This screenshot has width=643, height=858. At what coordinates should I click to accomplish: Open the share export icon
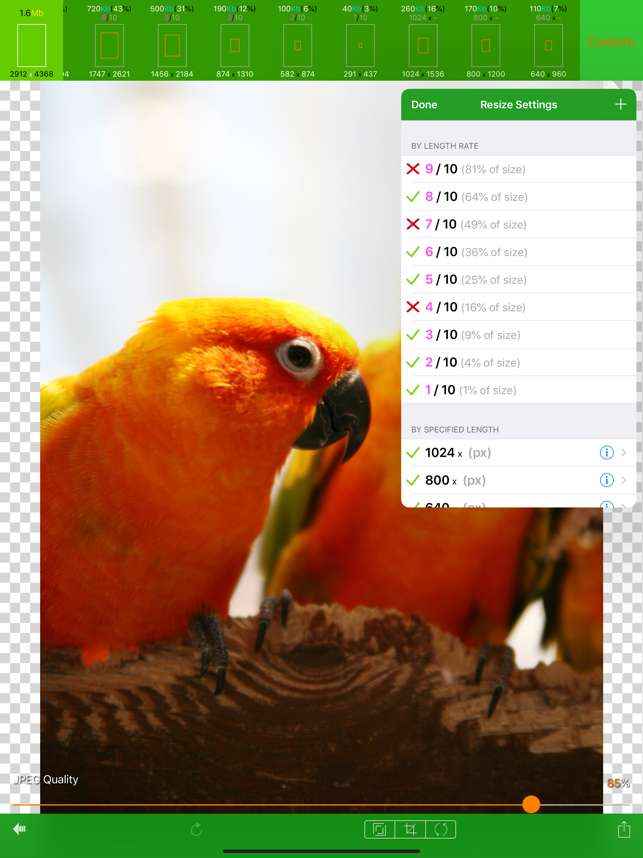(x=624, y=829)
